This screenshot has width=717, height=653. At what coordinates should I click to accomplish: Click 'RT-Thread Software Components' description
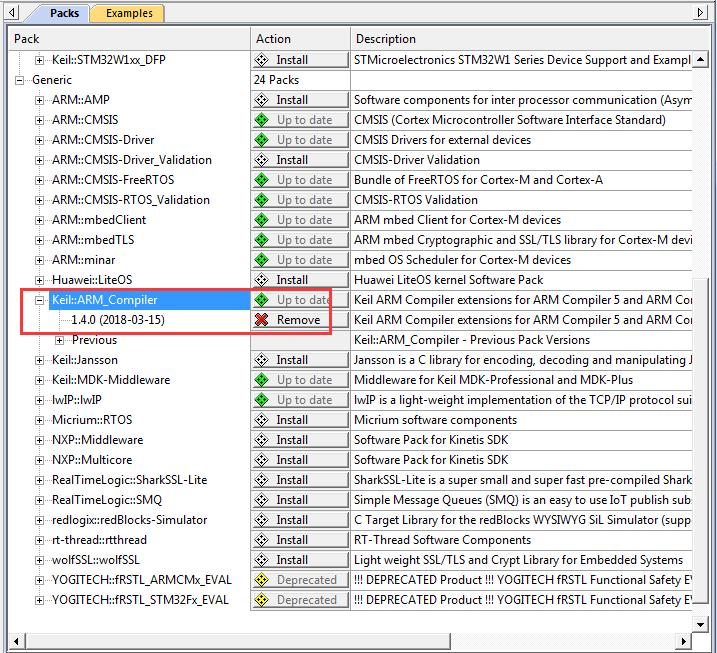(x=442, y=540)
